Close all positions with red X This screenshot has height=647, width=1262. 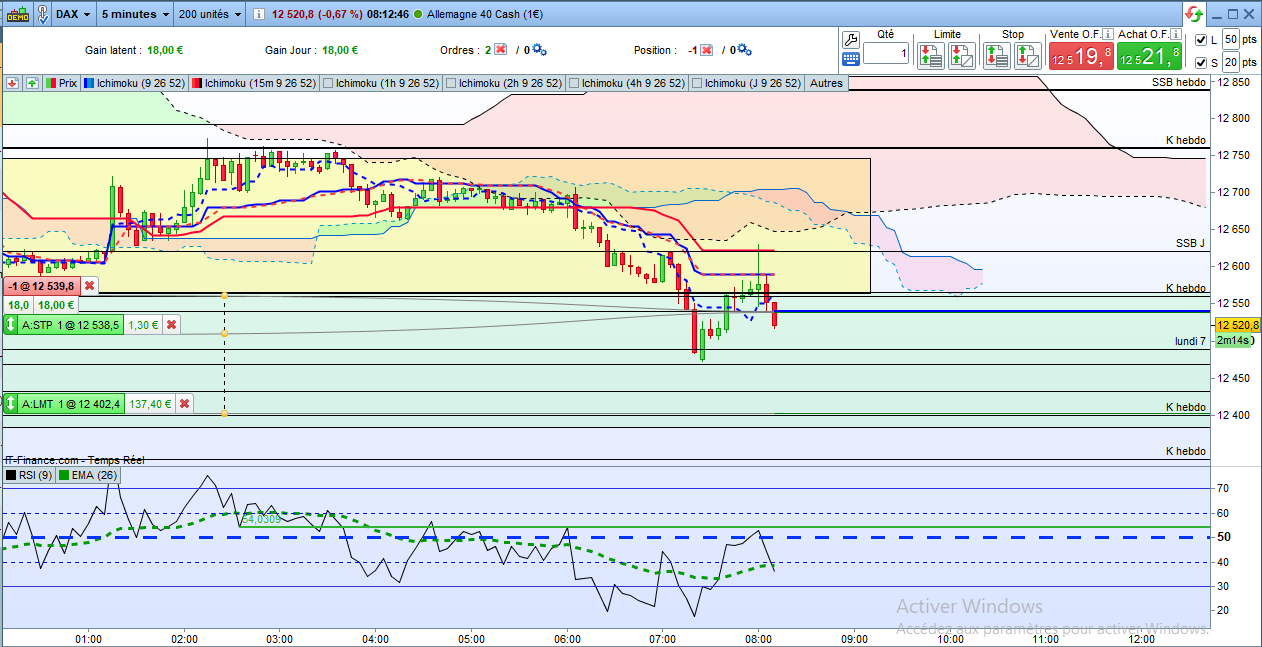705,50
